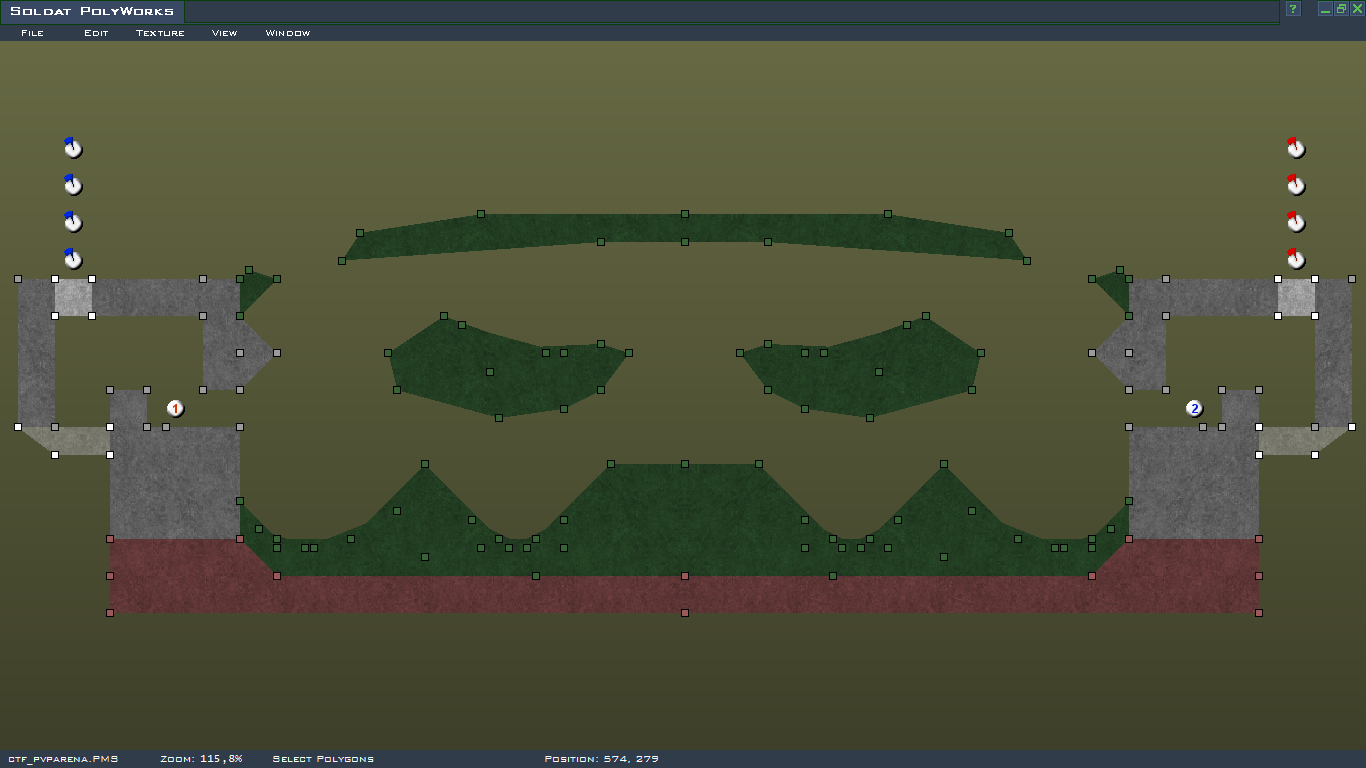This screenshot has height=768, width=1366.
Task: Open the Edit menu
Action: click(x=96, y=33)
